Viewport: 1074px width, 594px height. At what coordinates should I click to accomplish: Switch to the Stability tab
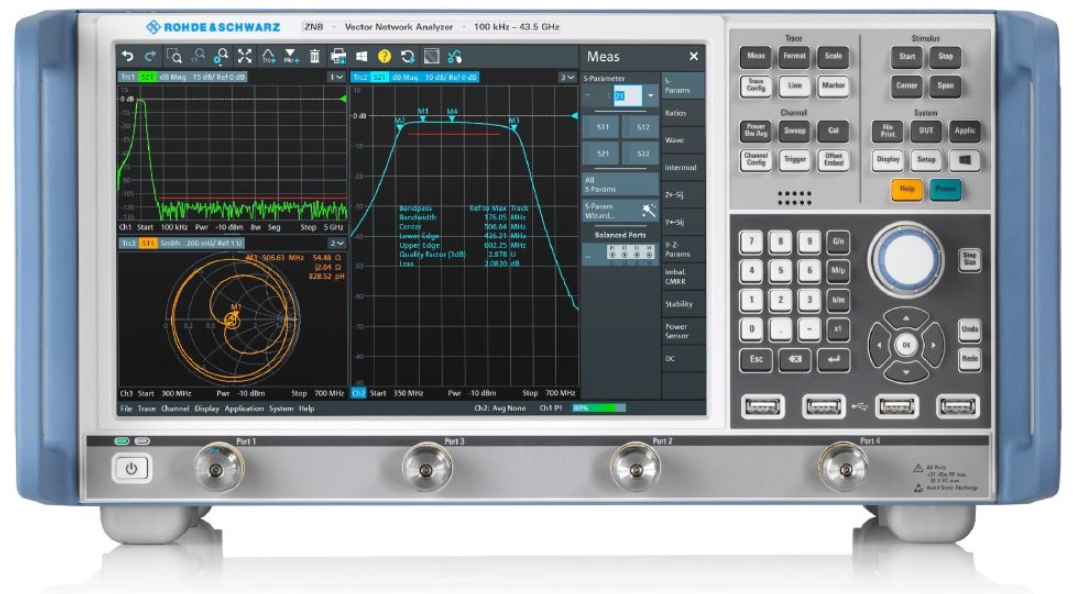(682, 304)
